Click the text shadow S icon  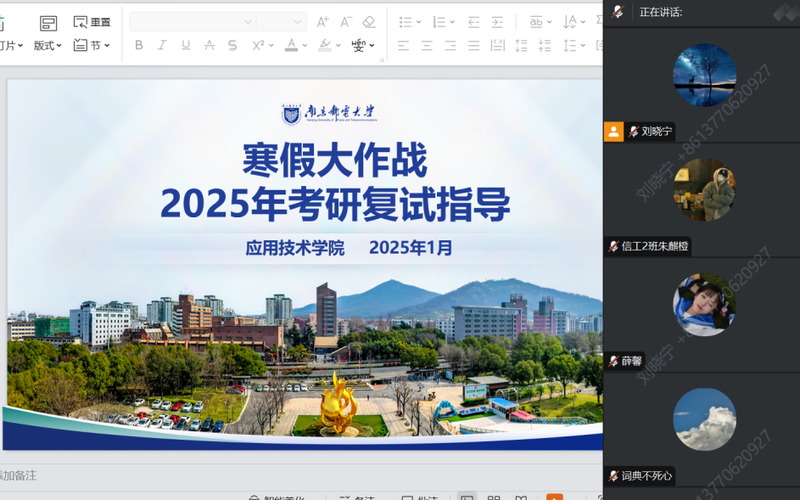coord(233,45)
